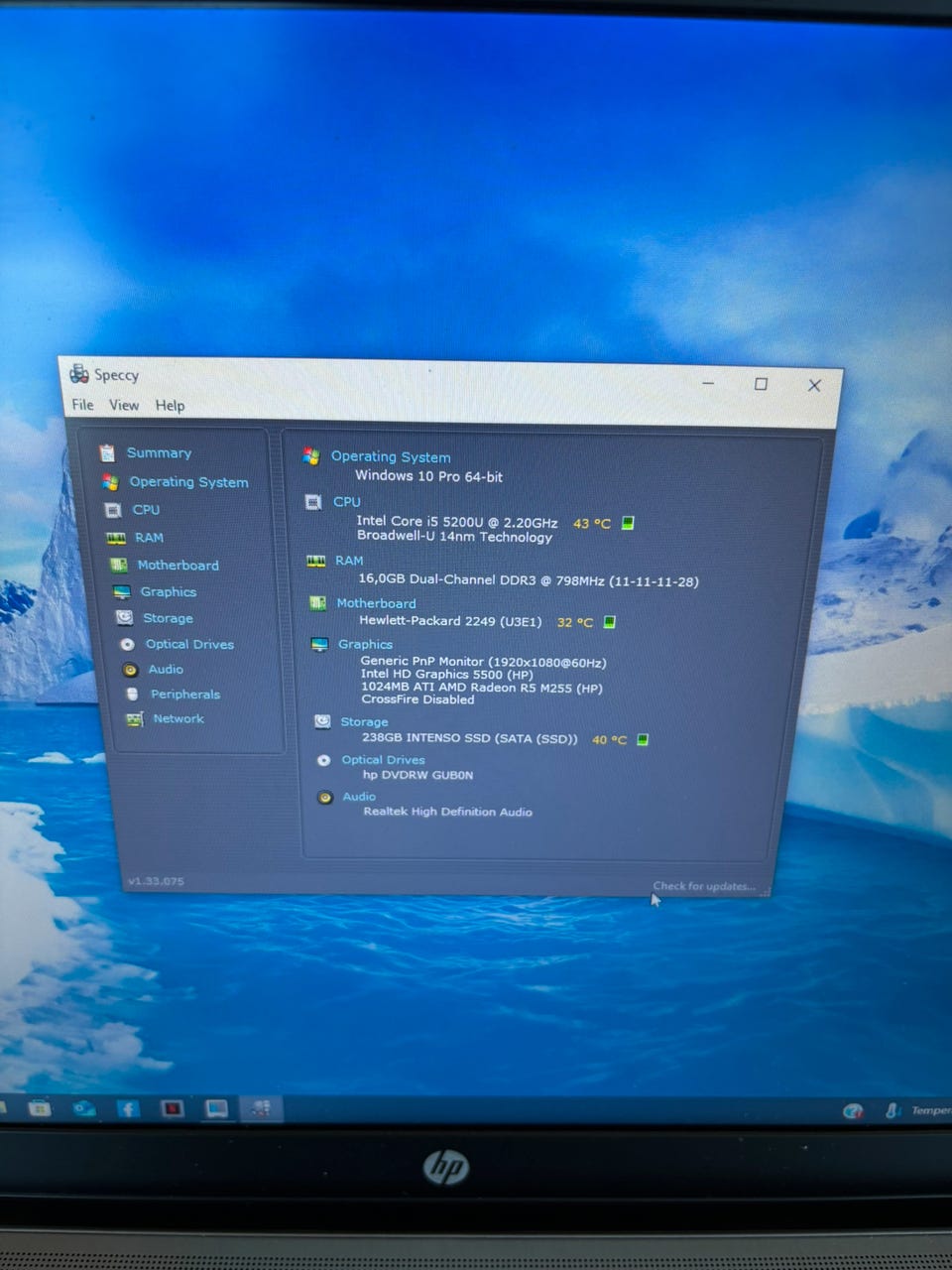The width and height of the screenshot is (952, 1270).
Task: Click the Motherboard heading link in summary
Action: [376, 602]
